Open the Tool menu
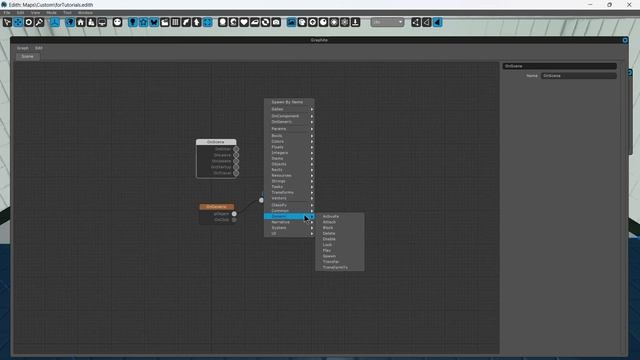The height and width of the screenshot is (360, 640). (67, 13)
